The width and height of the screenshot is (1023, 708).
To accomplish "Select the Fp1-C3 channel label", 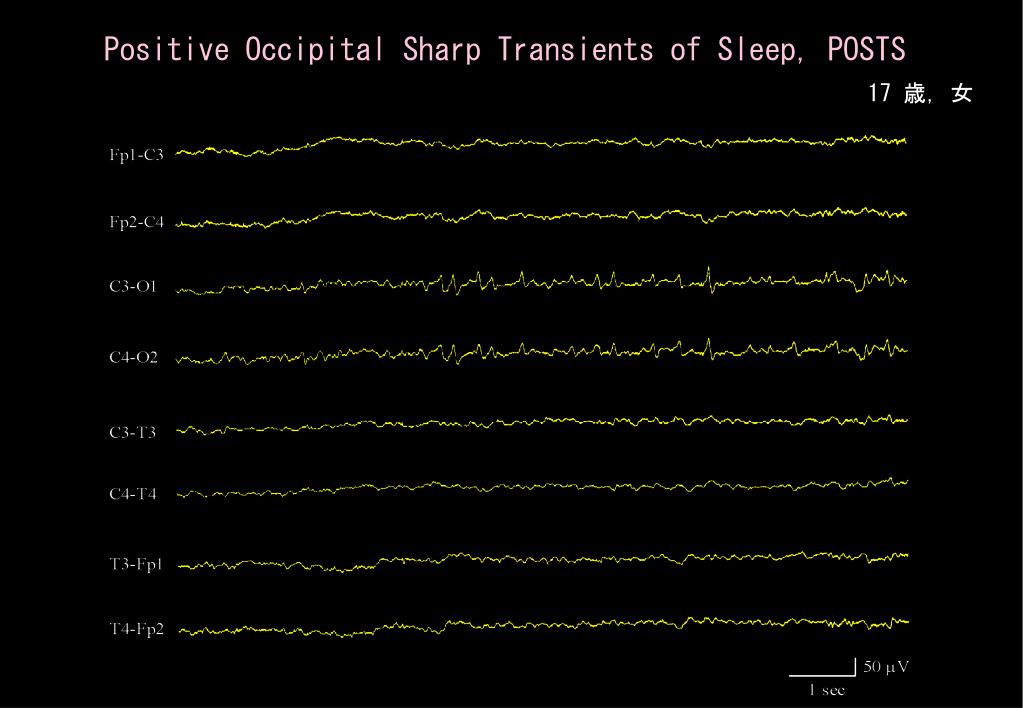I will pos(136,155).
